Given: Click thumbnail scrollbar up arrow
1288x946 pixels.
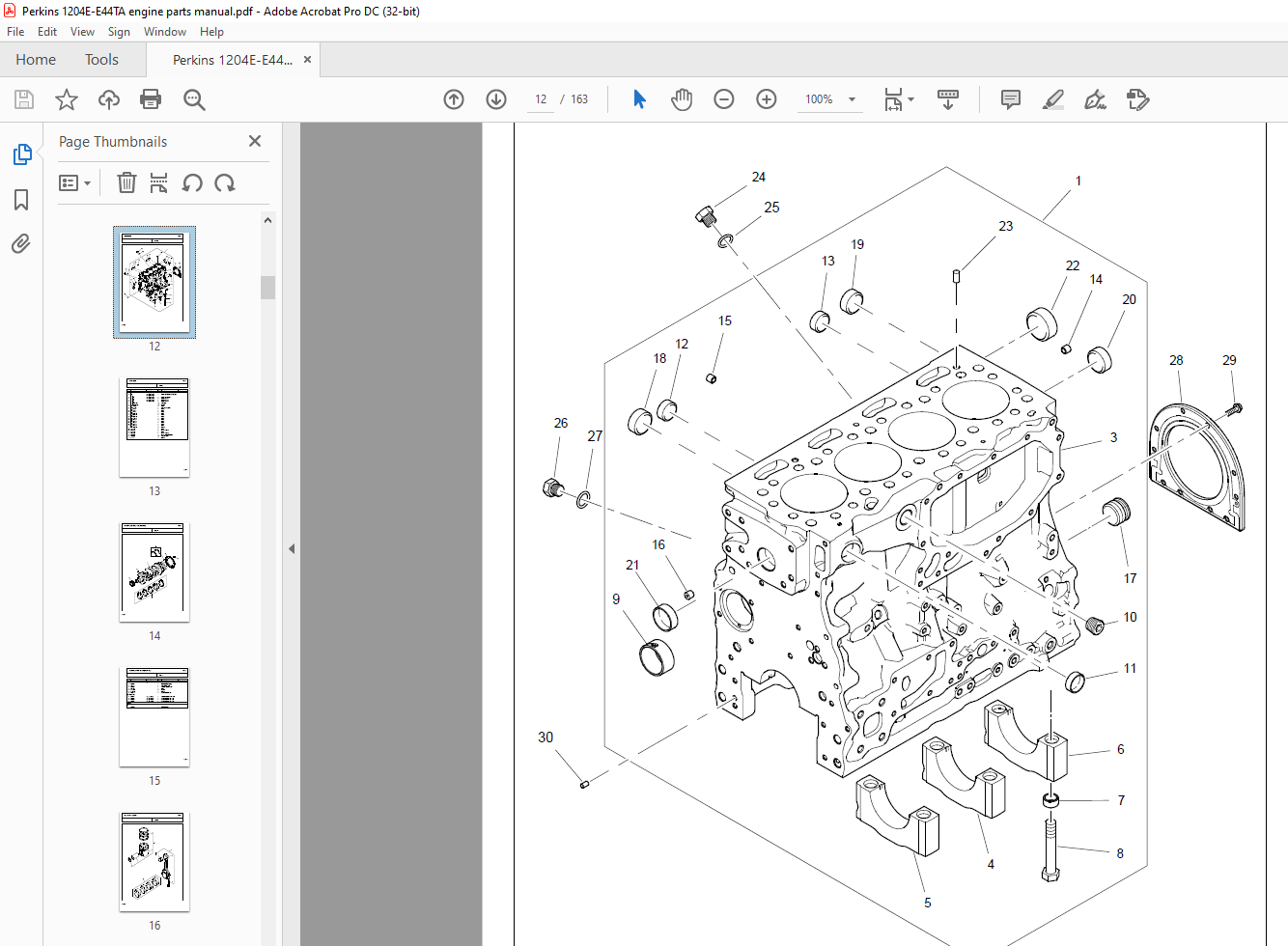Looking at the screenshot, I should pyautogui.click(x=268, y=220).
